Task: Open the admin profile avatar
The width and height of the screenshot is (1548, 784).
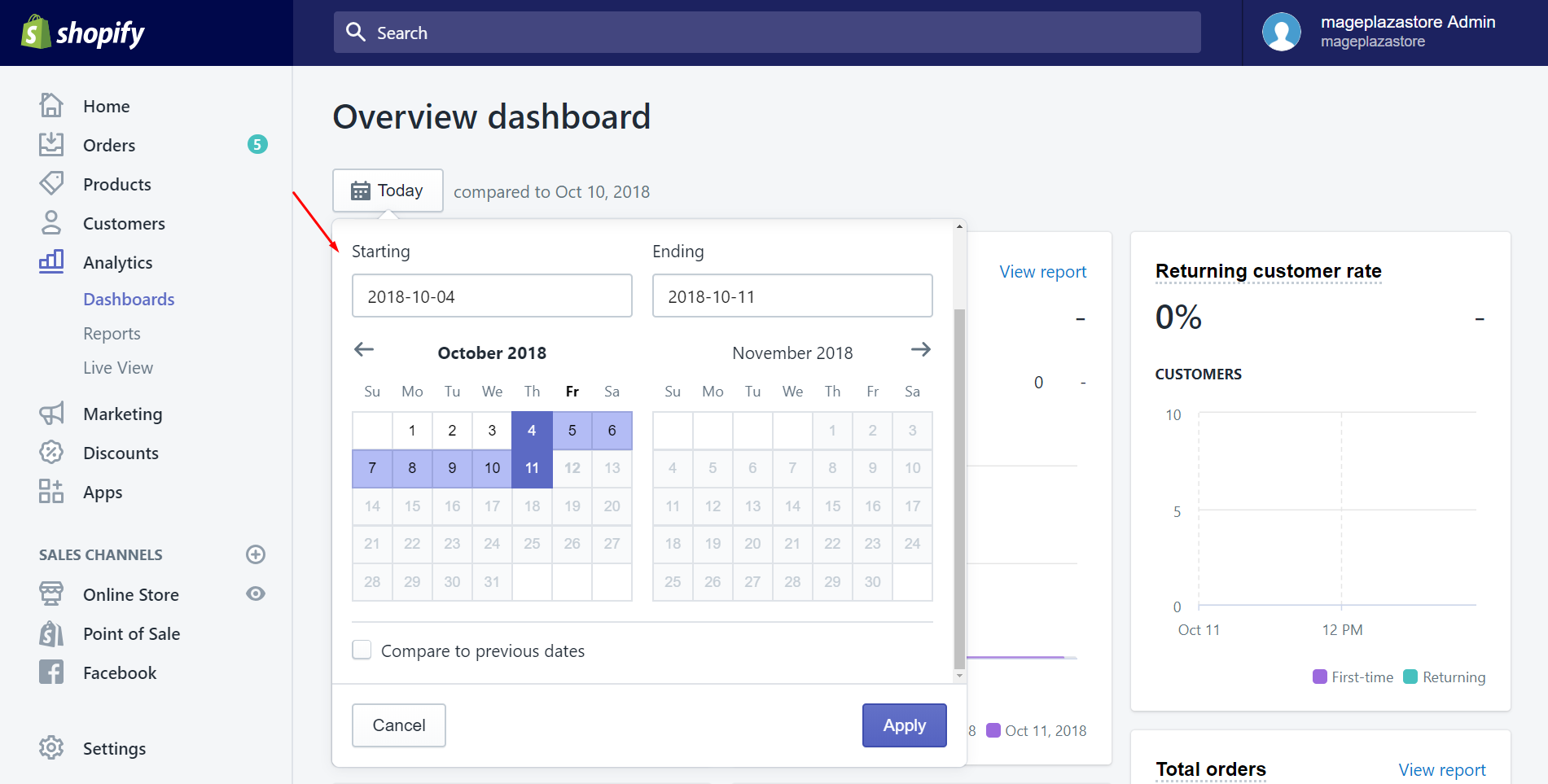Action: point(1281,33)
